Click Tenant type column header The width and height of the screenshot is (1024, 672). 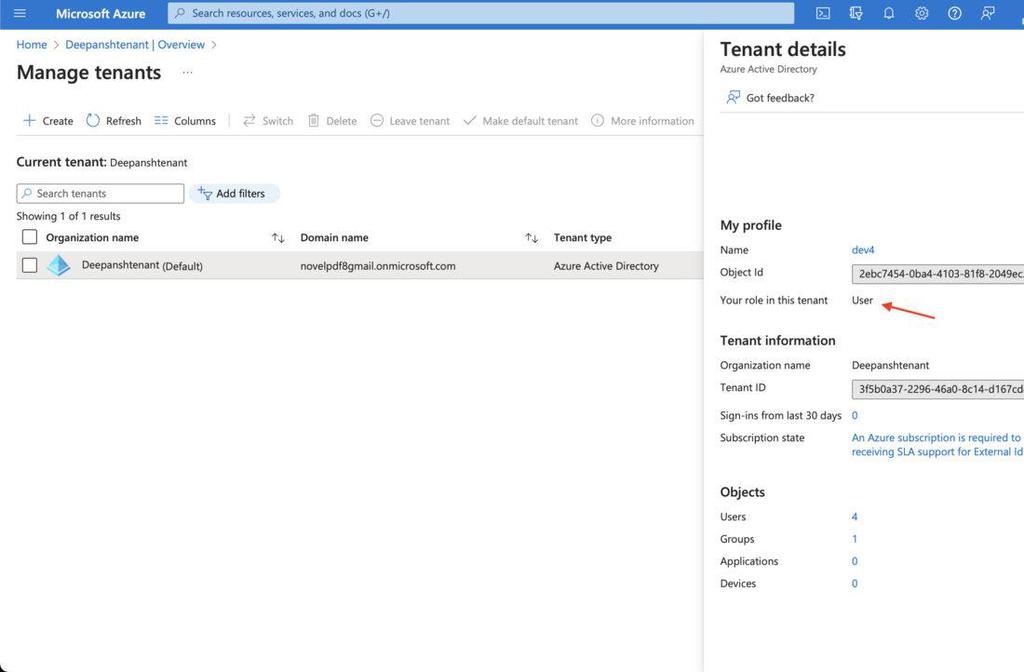point(583,238)
